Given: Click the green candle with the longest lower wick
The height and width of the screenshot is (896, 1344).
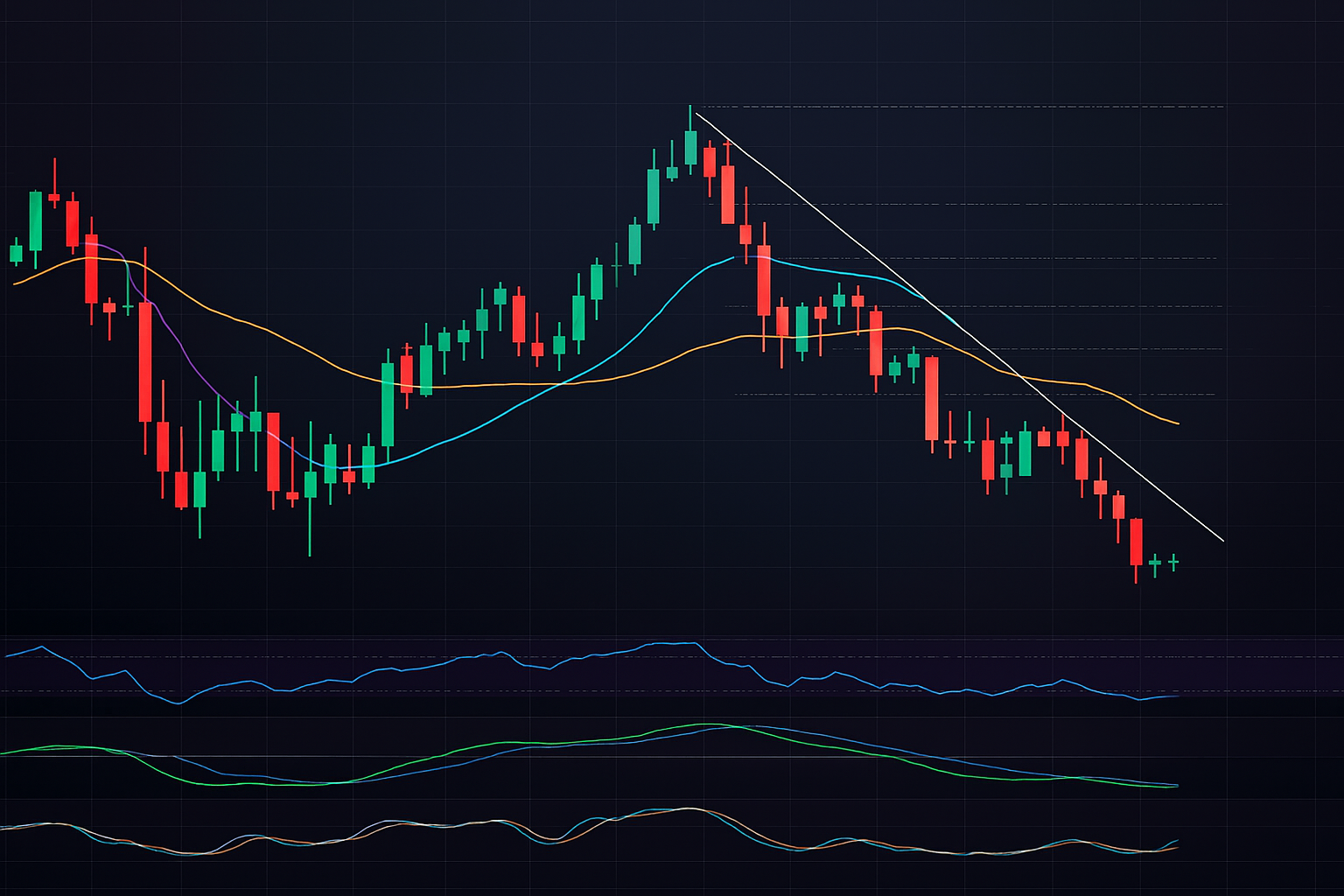Looking at the screenshot, I should pos(310,484).
